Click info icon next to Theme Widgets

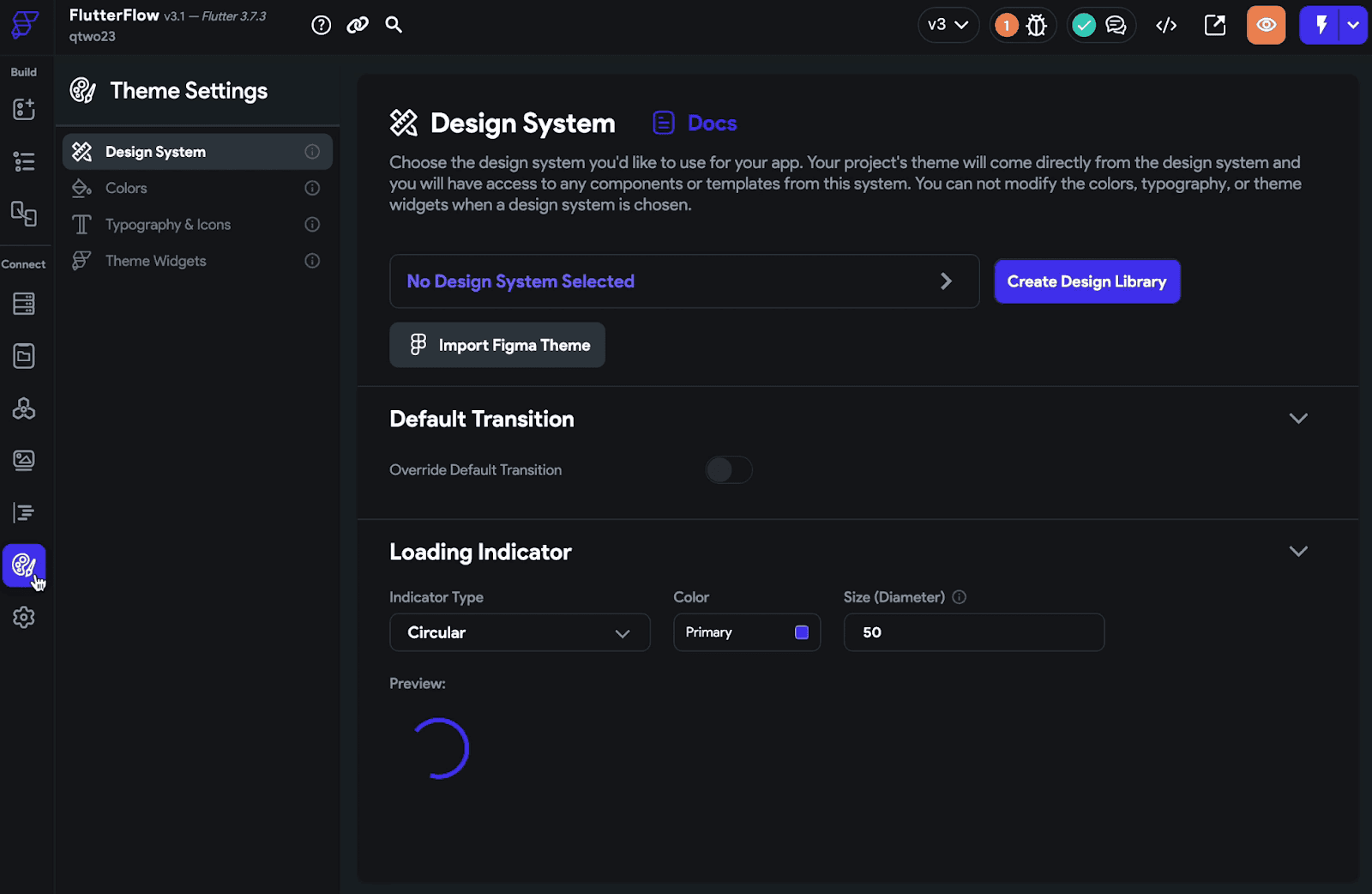(x=312, y=261)
